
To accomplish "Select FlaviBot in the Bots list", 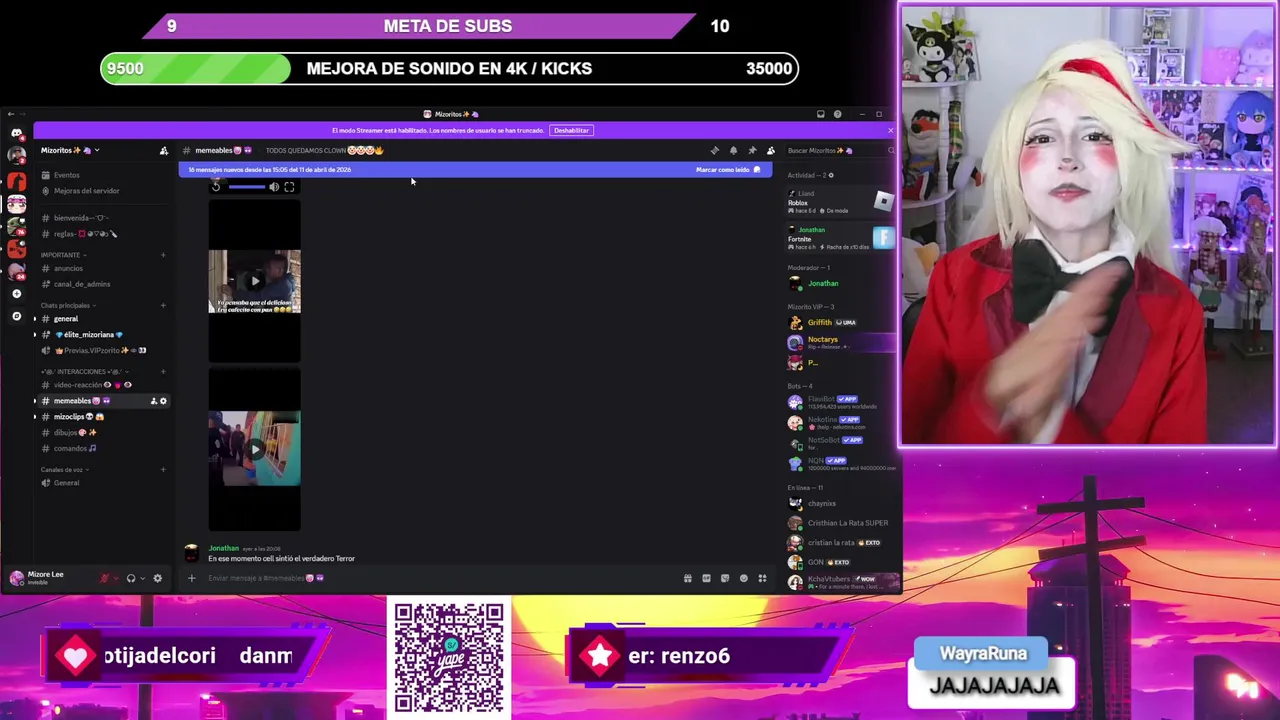I will pos(840,402).
